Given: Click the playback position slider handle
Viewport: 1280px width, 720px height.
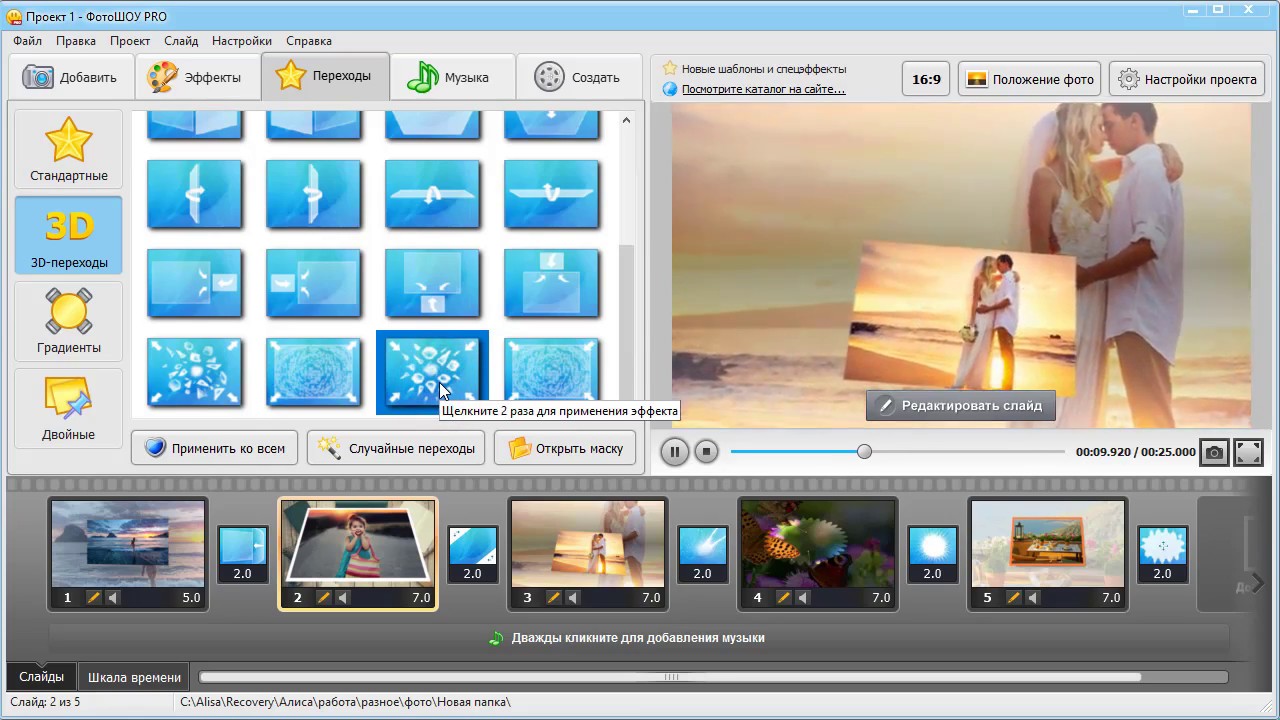Looking at the screenshot, I should pyautogui.click(x=864, y=452).
